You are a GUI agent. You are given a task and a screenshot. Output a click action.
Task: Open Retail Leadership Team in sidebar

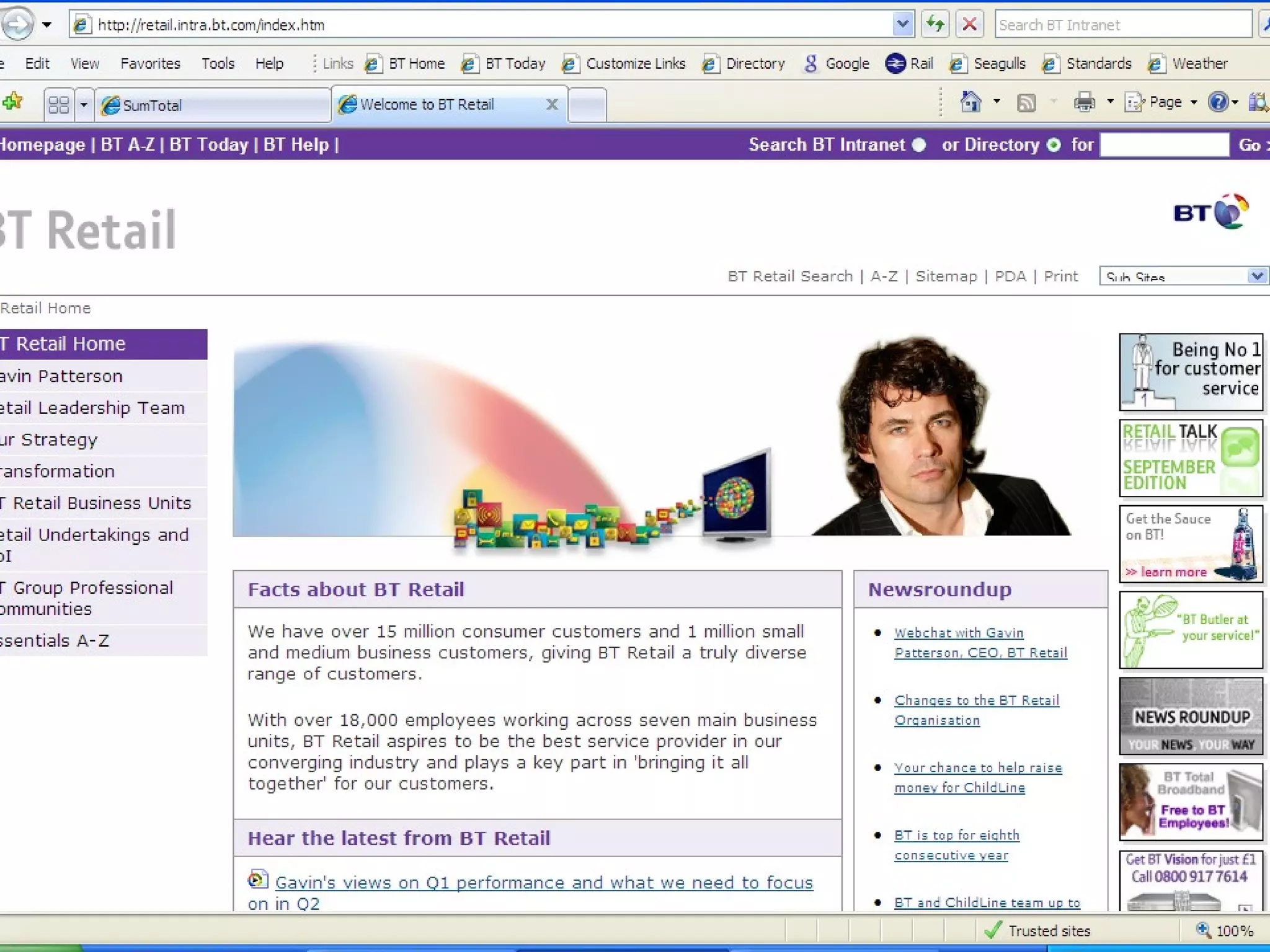click(x=93, y=408)
